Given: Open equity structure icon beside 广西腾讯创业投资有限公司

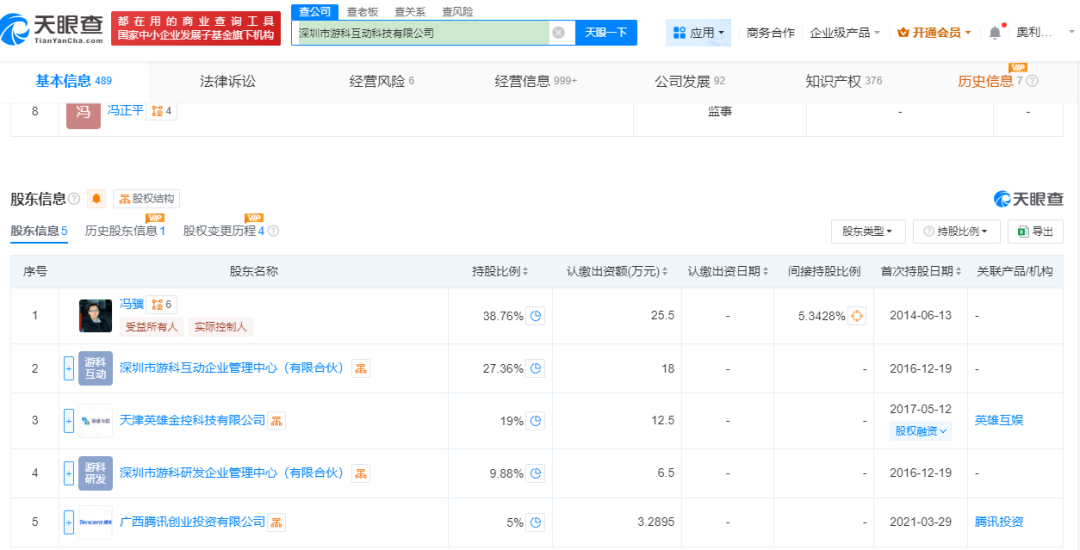Looking at the screenshot, I should coord(278,522).
